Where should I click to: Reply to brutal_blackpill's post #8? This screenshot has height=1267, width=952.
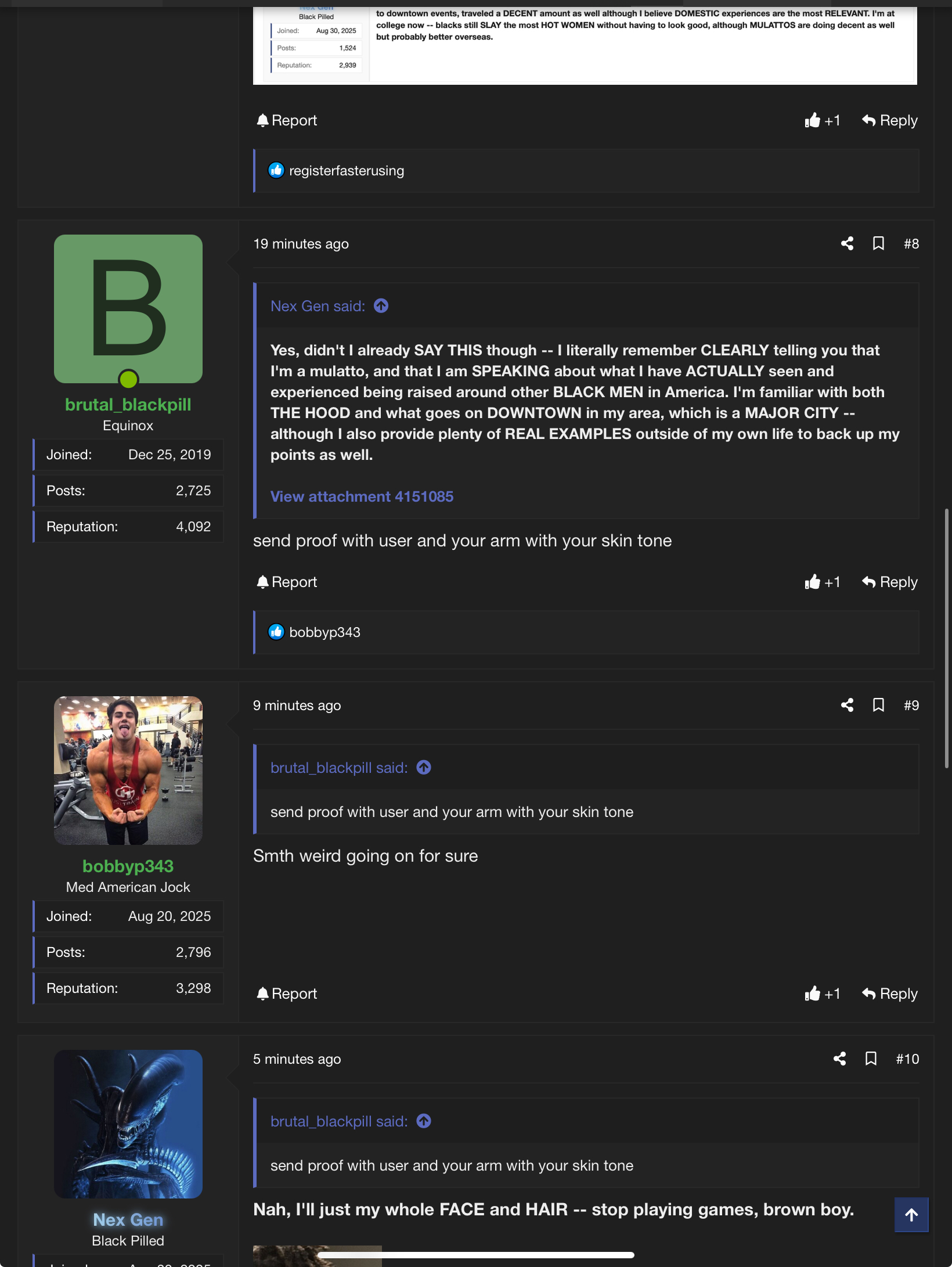pyautogui.click(x=889, y=582)
